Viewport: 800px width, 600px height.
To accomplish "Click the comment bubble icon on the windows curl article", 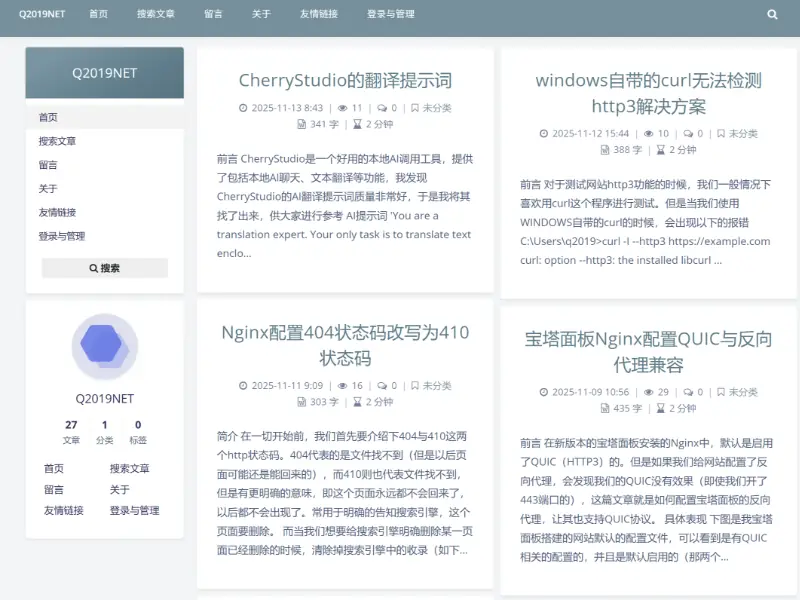I will tap(686, 132).
